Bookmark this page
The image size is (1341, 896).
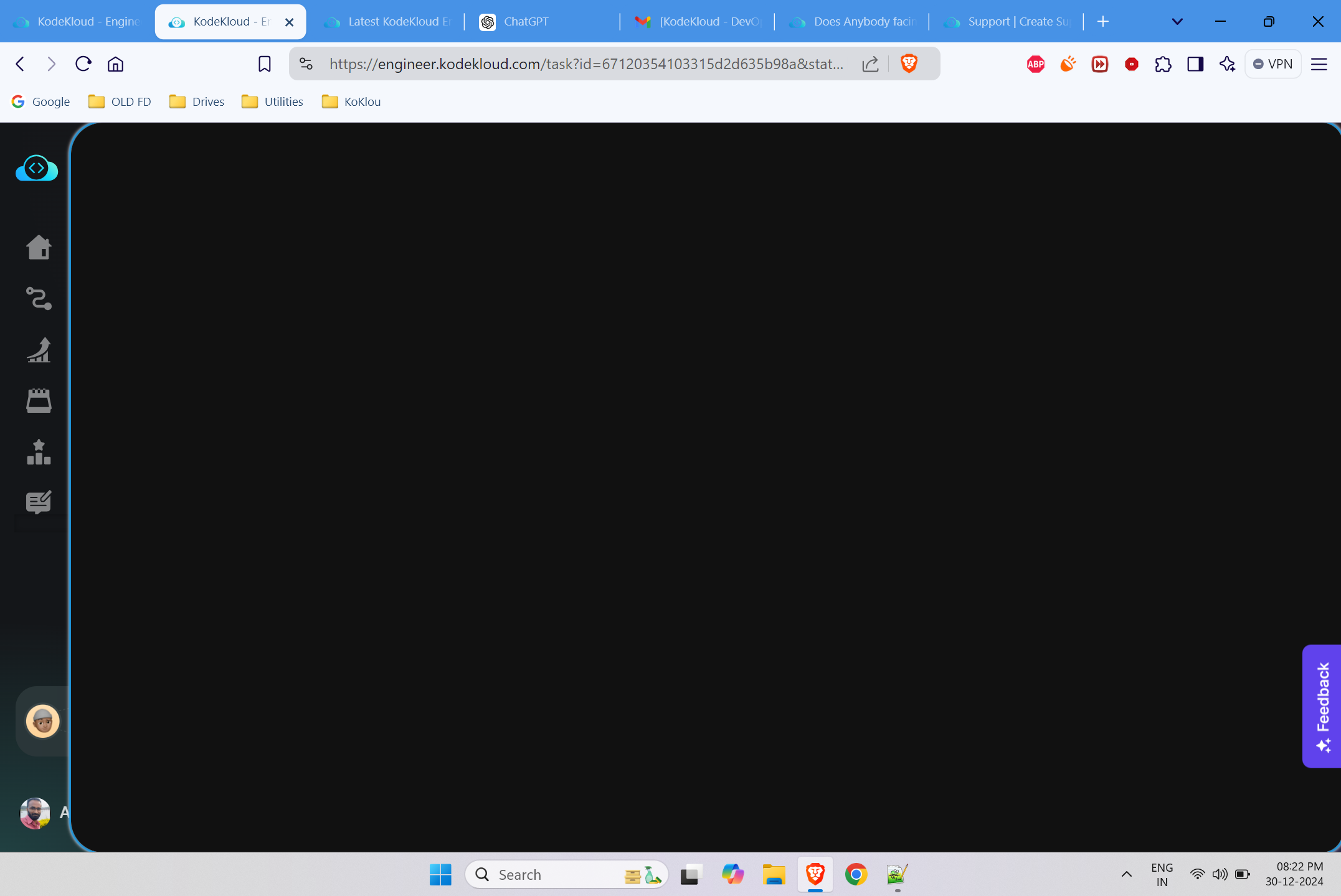(264, 64)
